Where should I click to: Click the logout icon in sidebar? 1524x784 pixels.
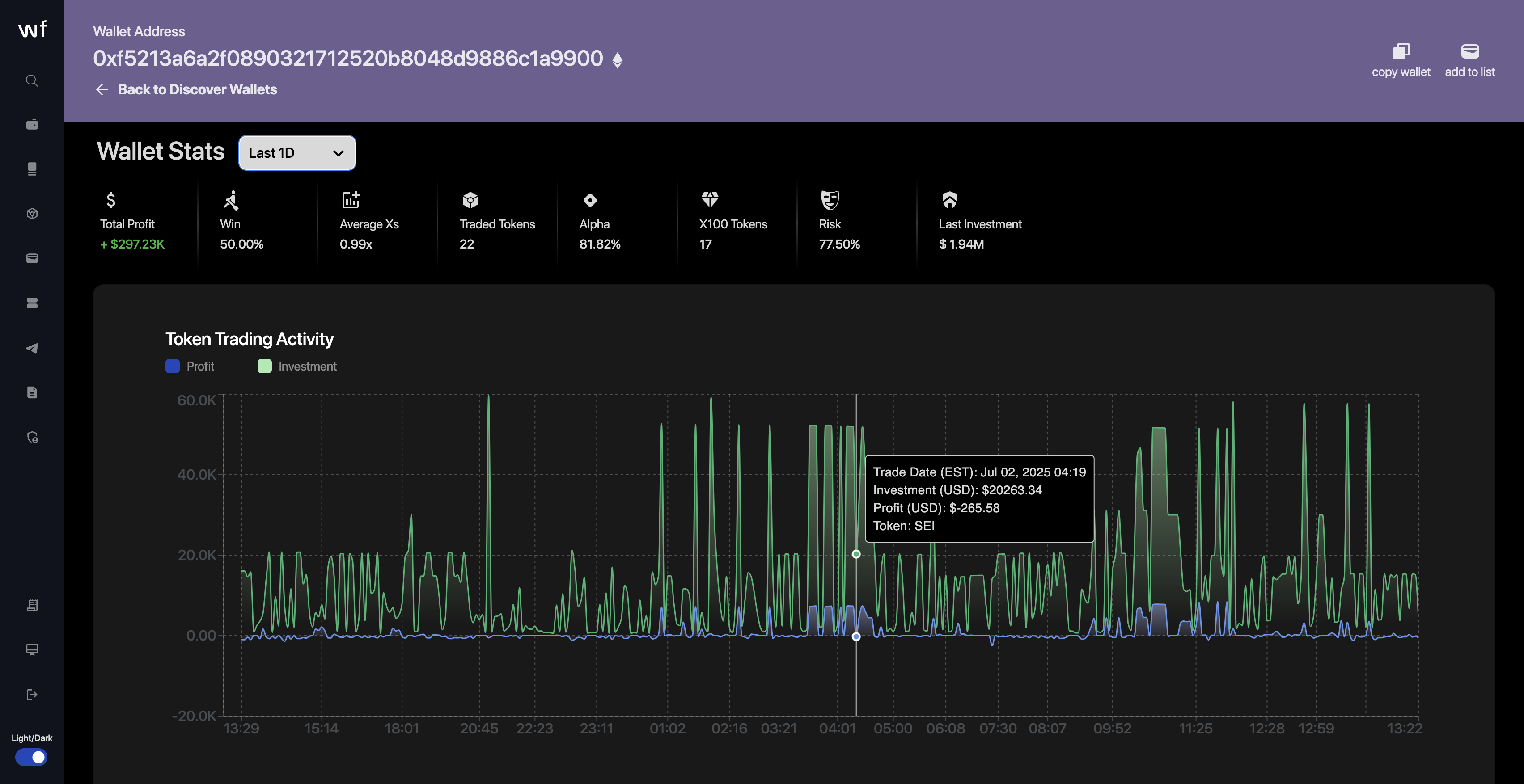pyautogui.click(x=32, y=694)
